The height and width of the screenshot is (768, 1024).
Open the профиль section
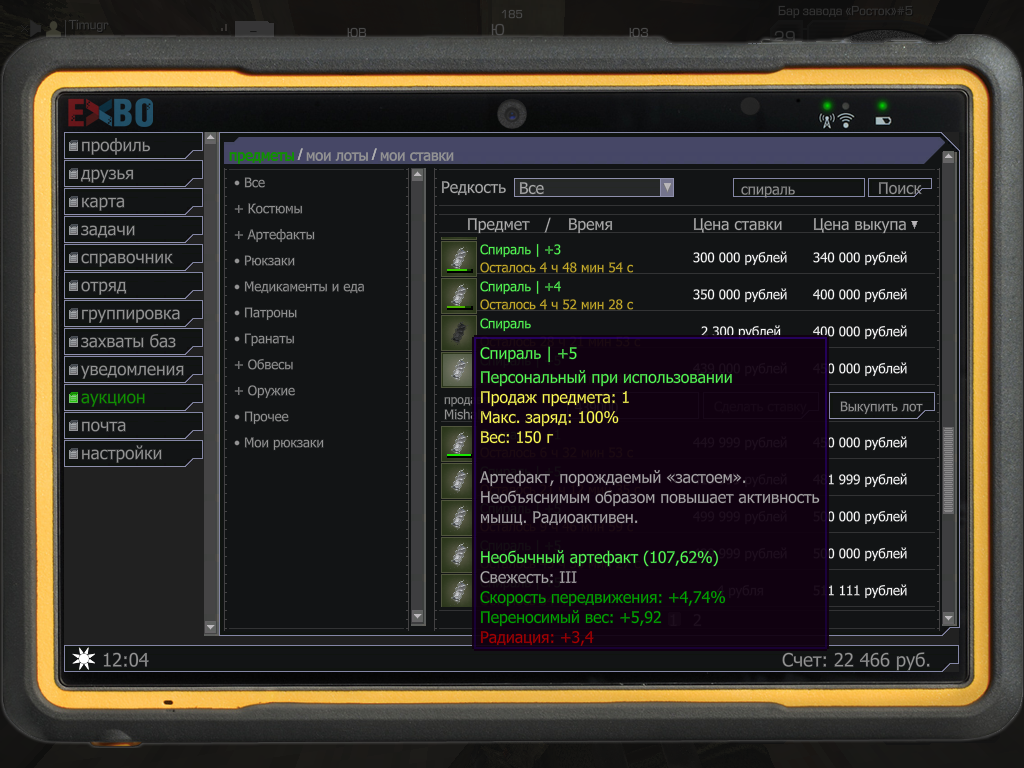133,146
